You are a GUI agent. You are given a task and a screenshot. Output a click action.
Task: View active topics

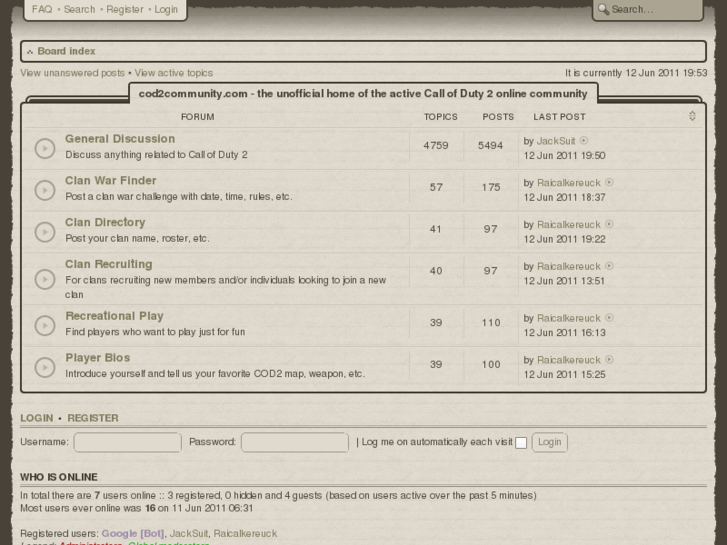[x=173, y=73]
